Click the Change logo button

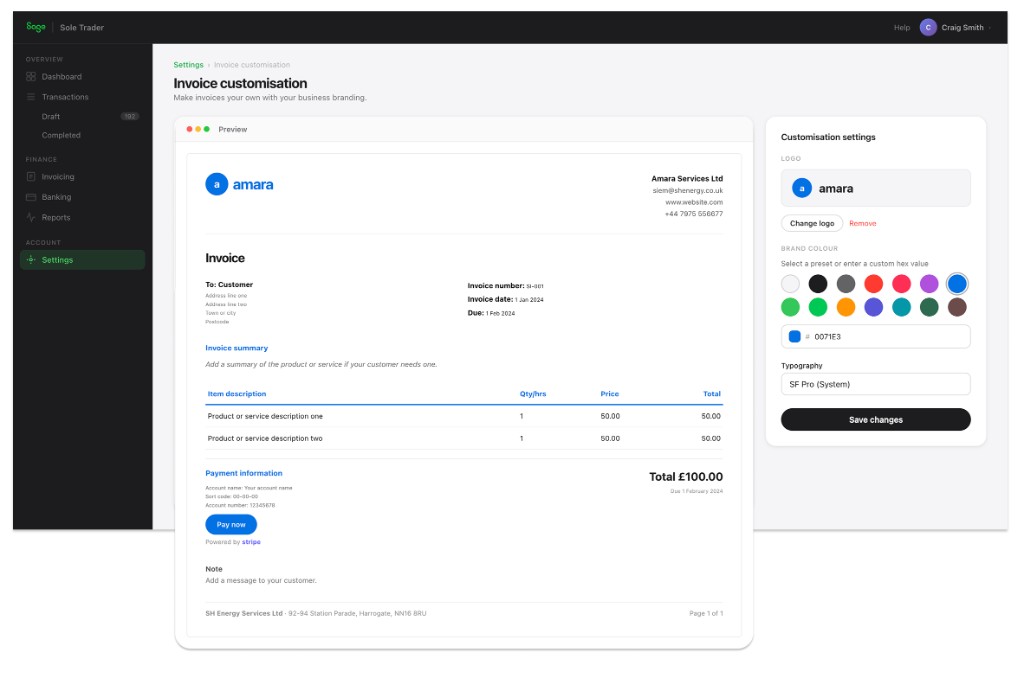pos(812,223)
